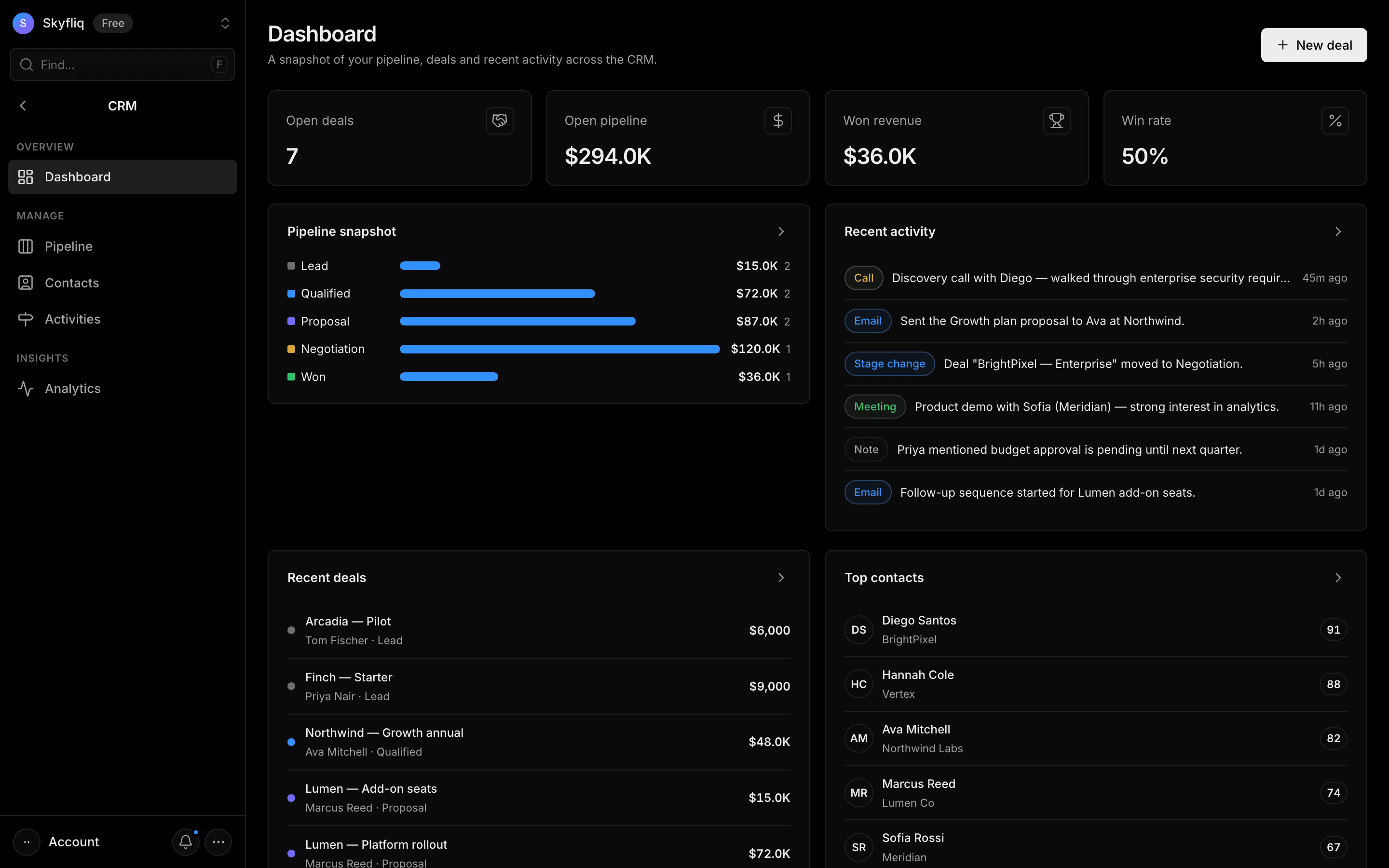This screenshot has width=1389, height=868.
Task: Go to Activities page
Action: [122, 319]
